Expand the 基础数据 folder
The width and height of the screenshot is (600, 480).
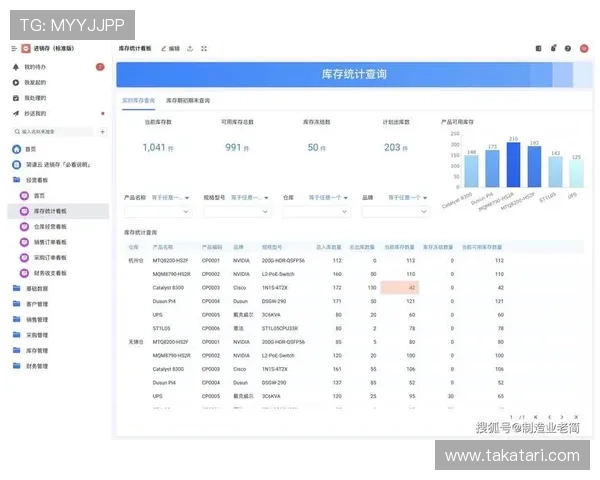[x=30, y=288]
